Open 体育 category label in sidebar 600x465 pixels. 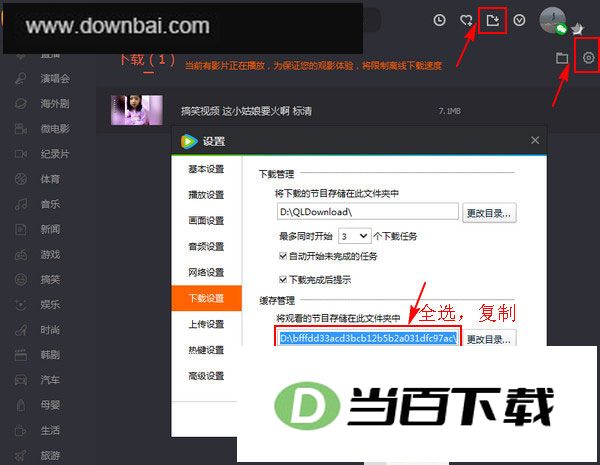pyautogui.click(x=51, y=179)
